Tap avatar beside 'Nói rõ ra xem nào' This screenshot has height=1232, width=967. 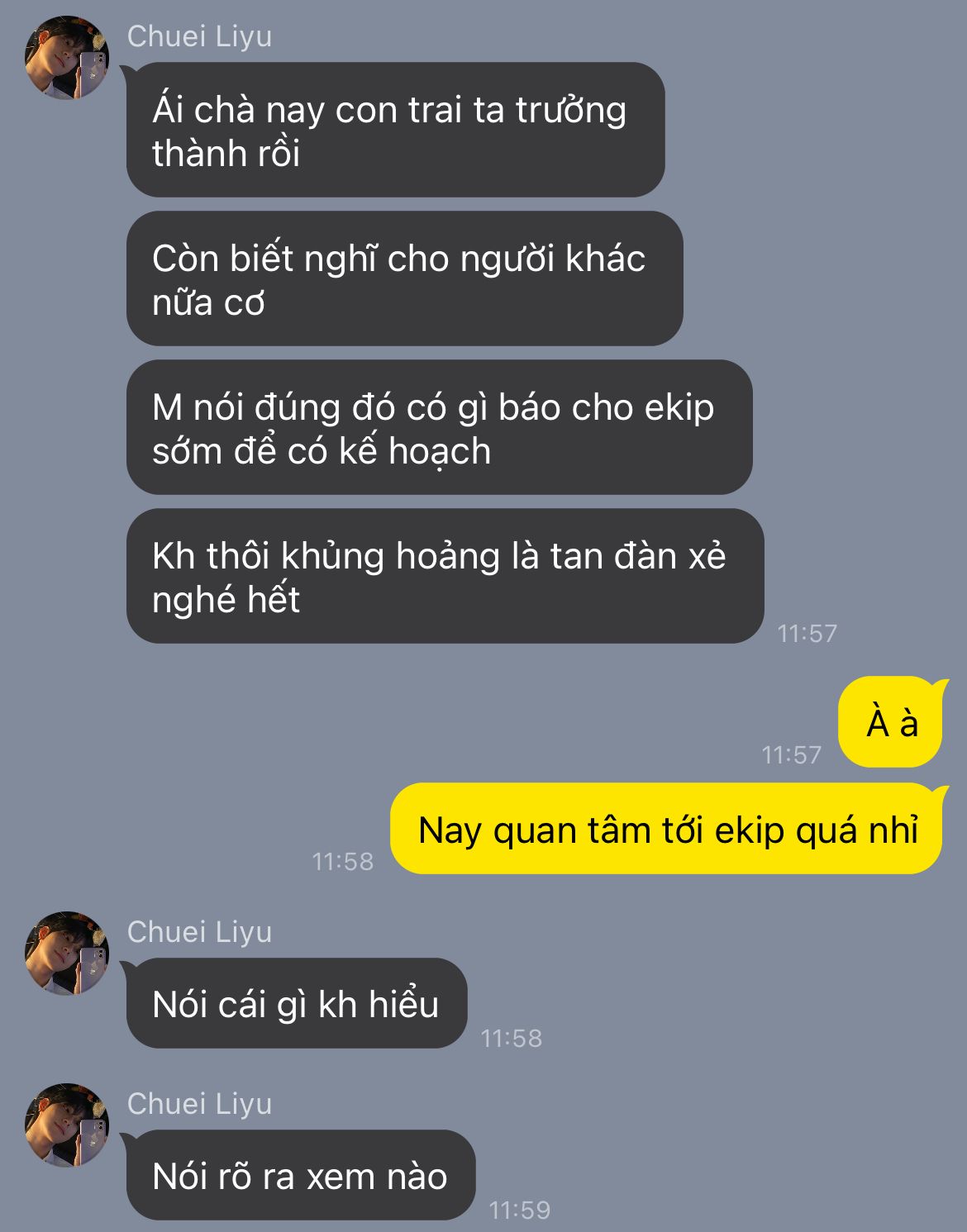67,1125
